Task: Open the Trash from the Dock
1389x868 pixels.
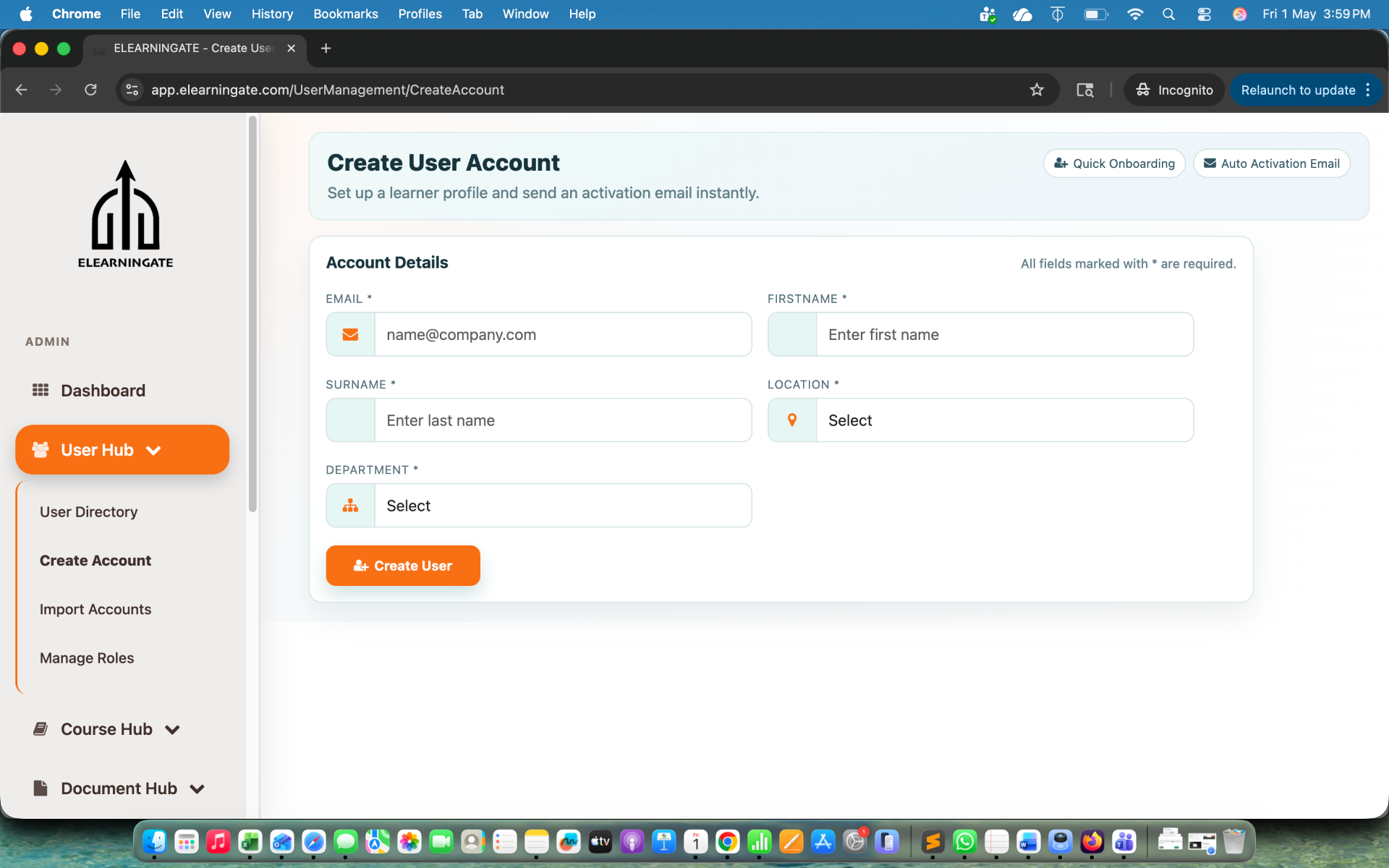Action: click(1233, 841)
